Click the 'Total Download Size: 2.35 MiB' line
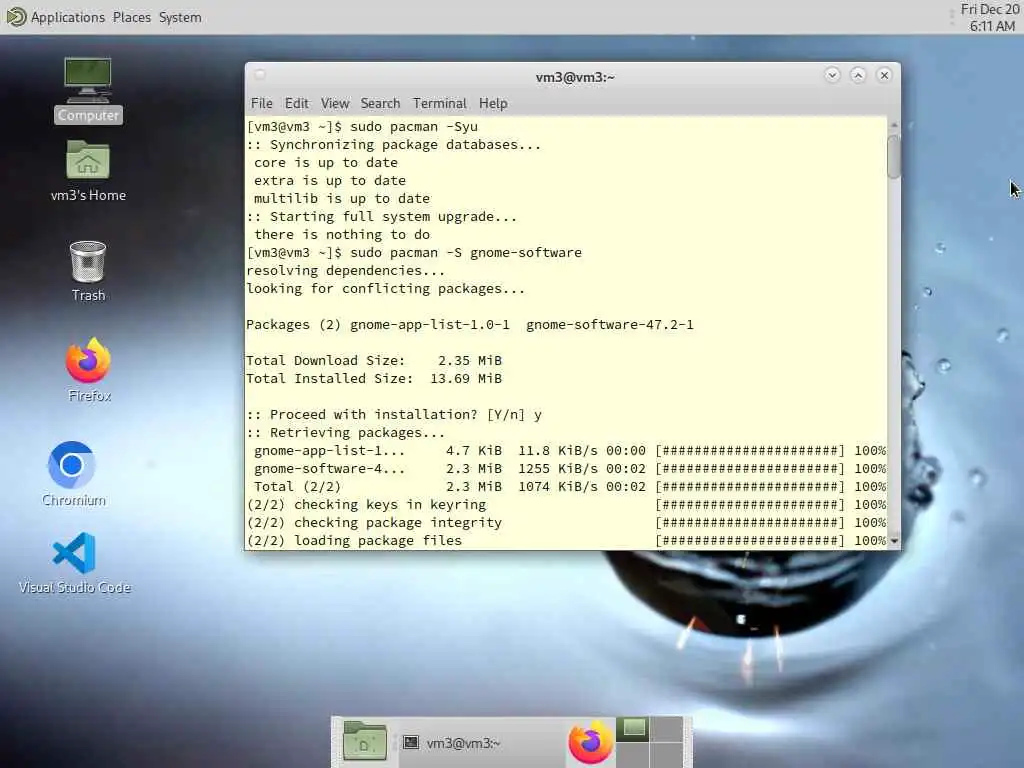The image size is (1024, 768). point(374,360)
